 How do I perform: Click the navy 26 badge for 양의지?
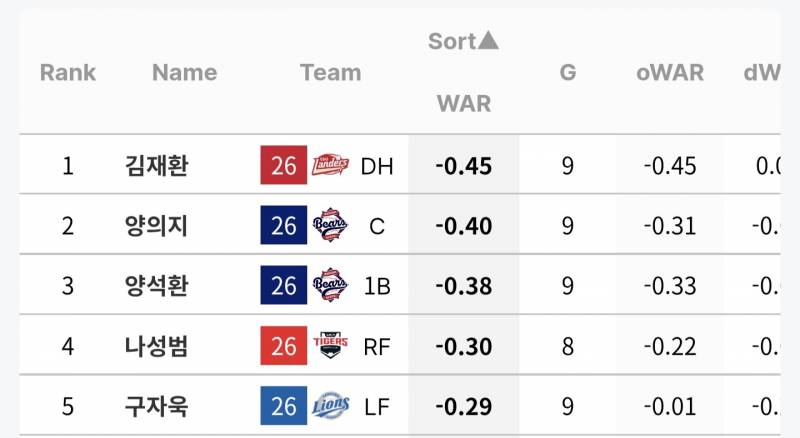[284, 226]
